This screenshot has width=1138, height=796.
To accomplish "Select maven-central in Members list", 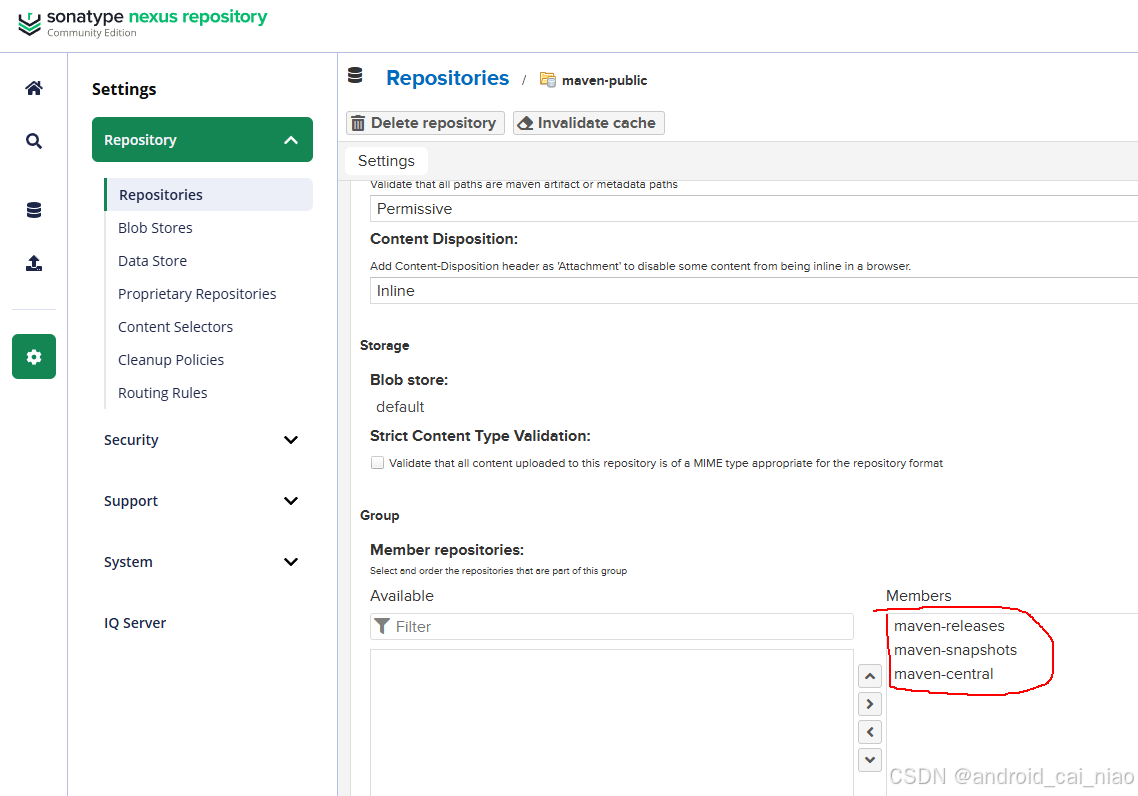I will pyautogui.click(x=943, y=674).
